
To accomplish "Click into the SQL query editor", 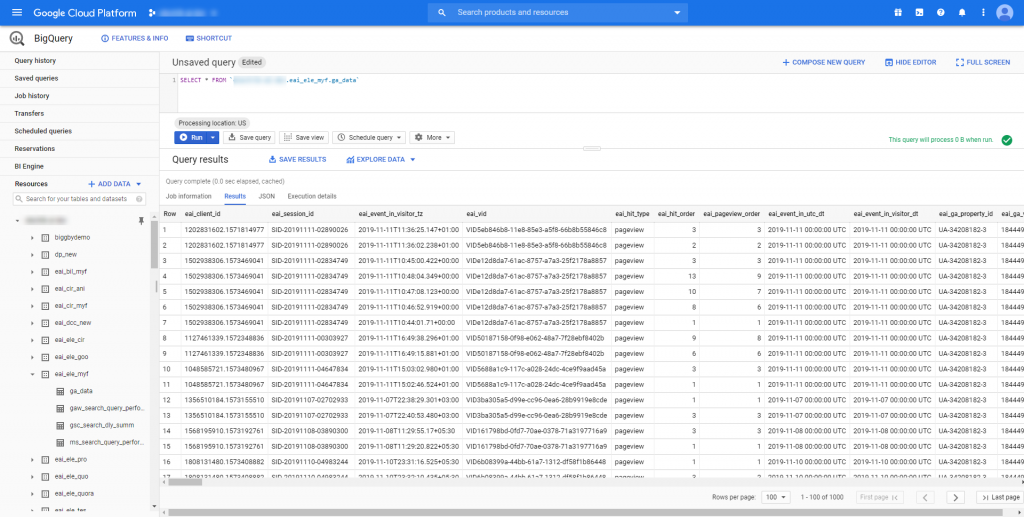I will (600, 93).
